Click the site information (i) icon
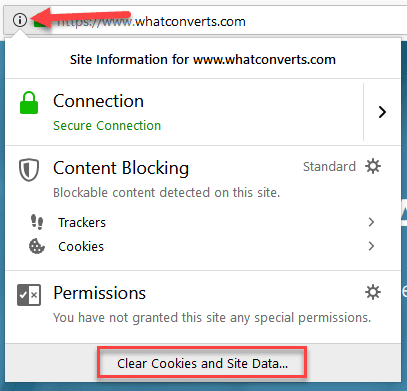 (x=20, y=20)
